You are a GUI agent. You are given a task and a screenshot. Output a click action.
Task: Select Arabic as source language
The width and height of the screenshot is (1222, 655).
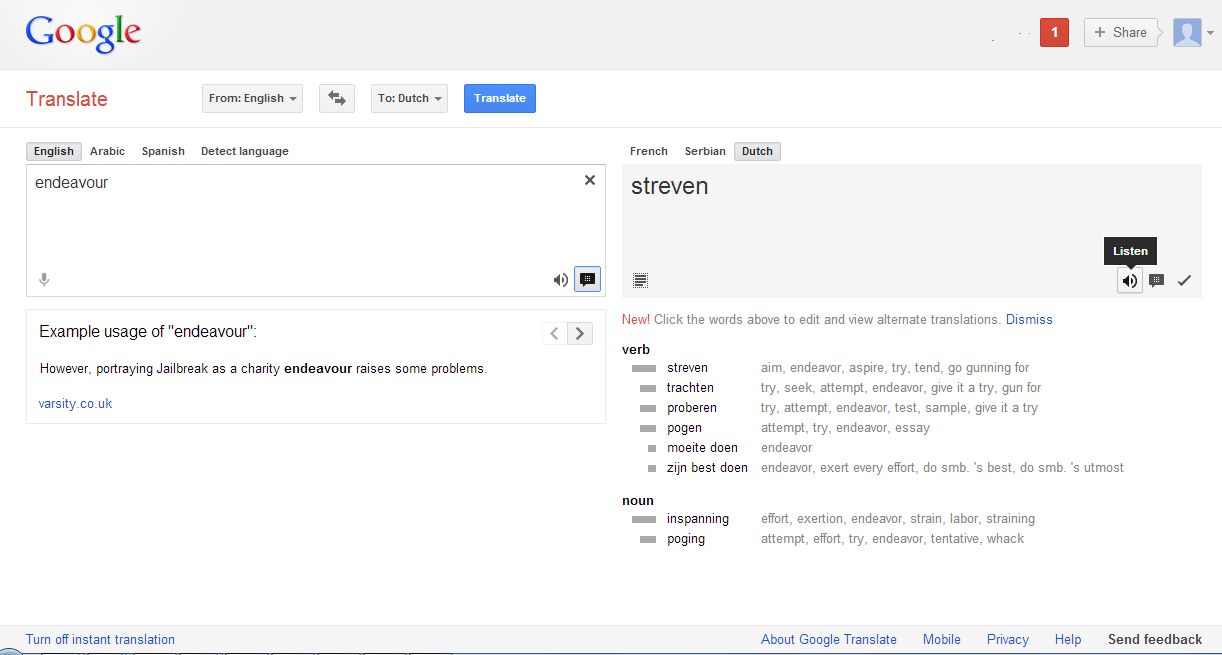[x=108, y=151]
